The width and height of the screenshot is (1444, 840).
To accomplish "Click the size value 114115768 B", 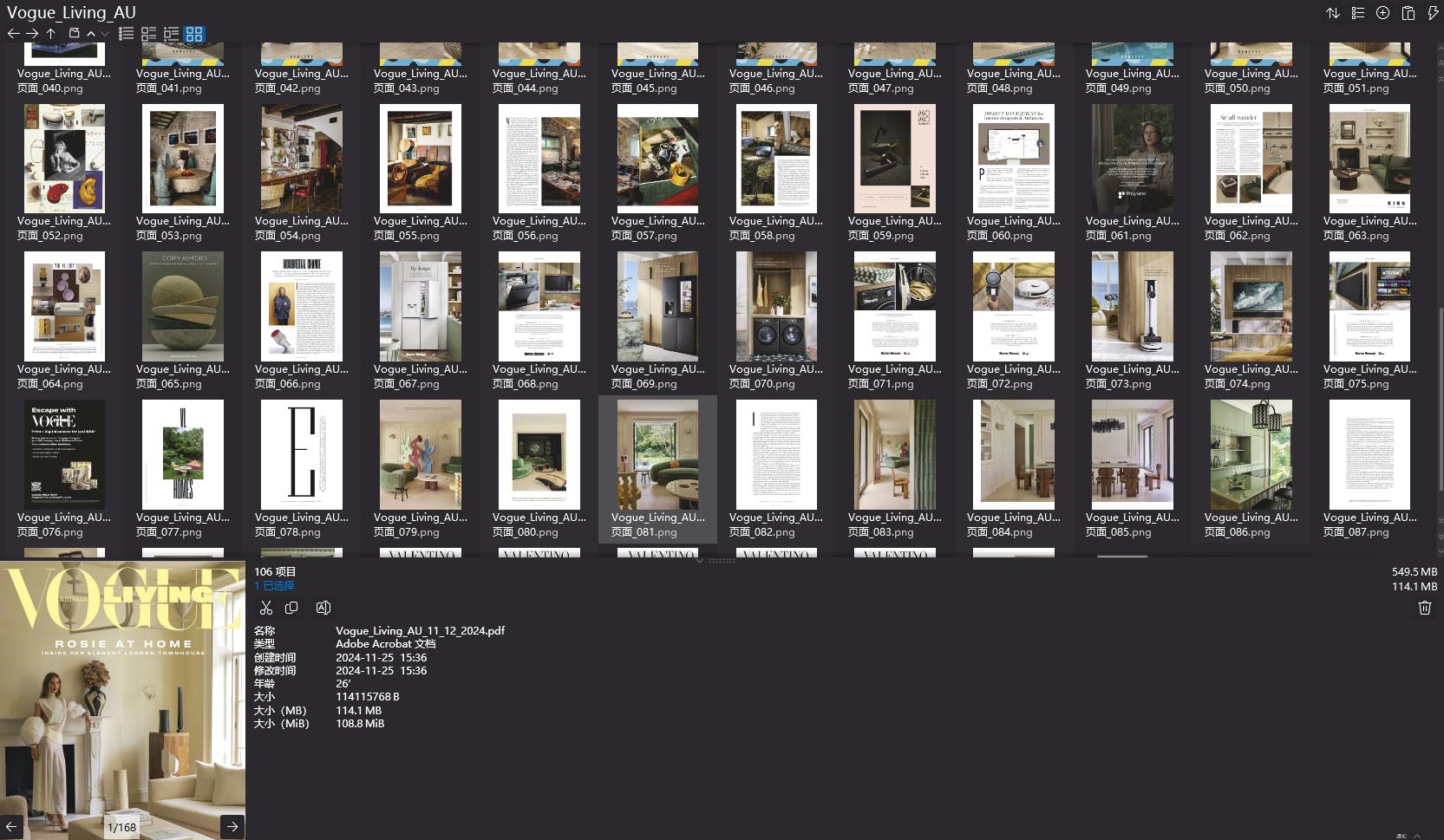I will click(368, 697).
